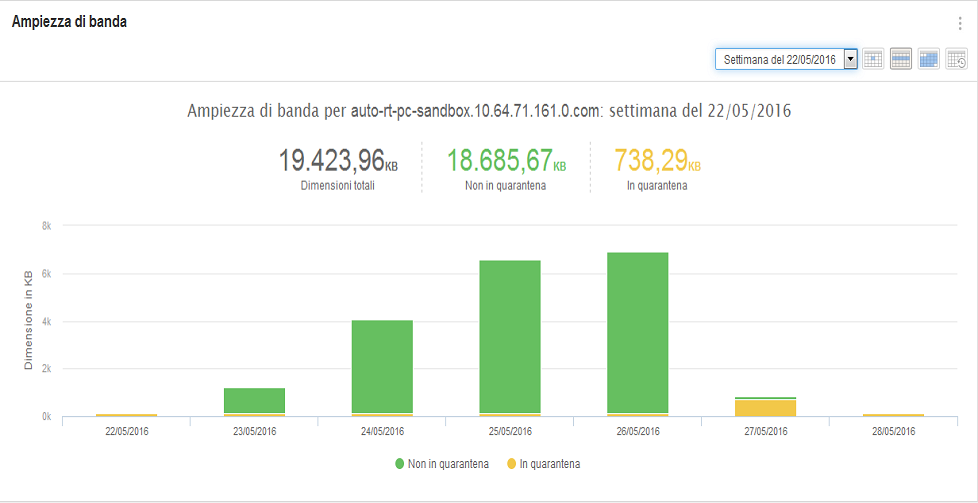Image resolution: width=978 pixels, height=503 pixels.
Task: Click the 28/05/2016 x-axis date label
Action: coord(893,431)
